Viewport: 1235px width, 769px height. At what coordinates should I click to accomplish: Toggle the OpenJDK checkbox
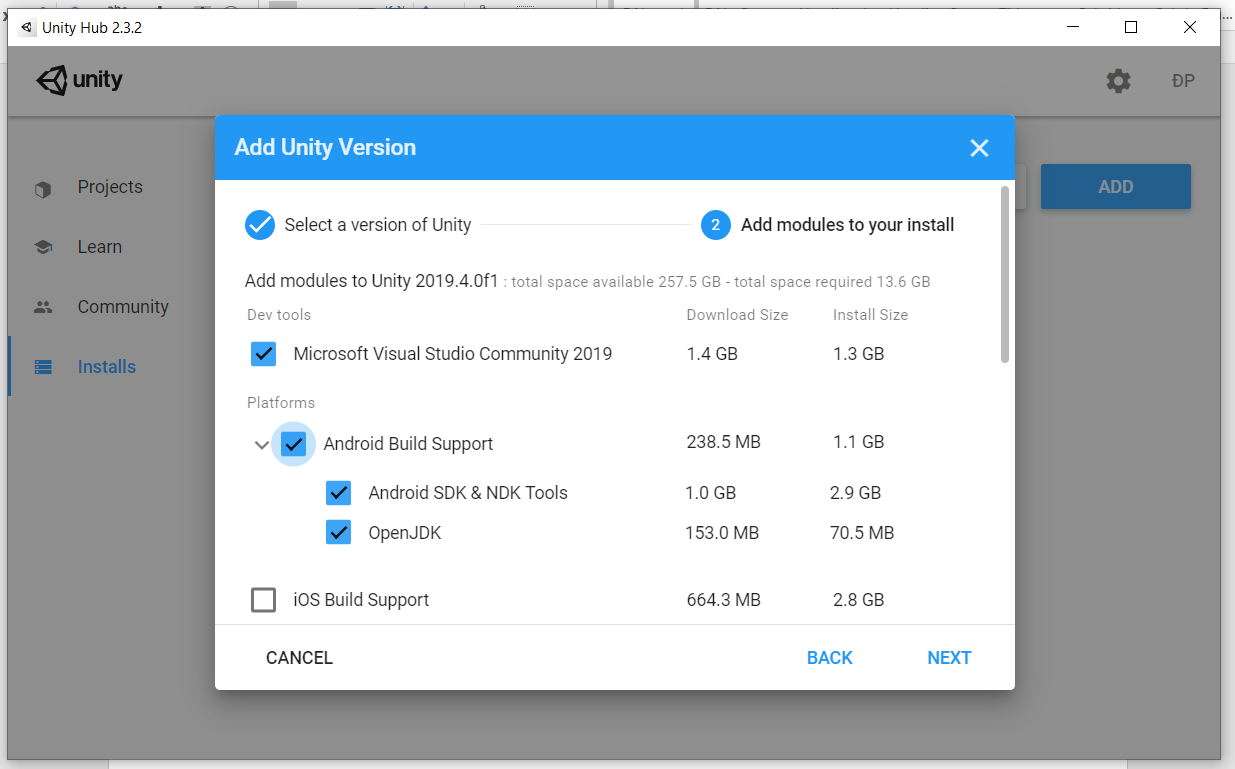(x=339, y=533)
